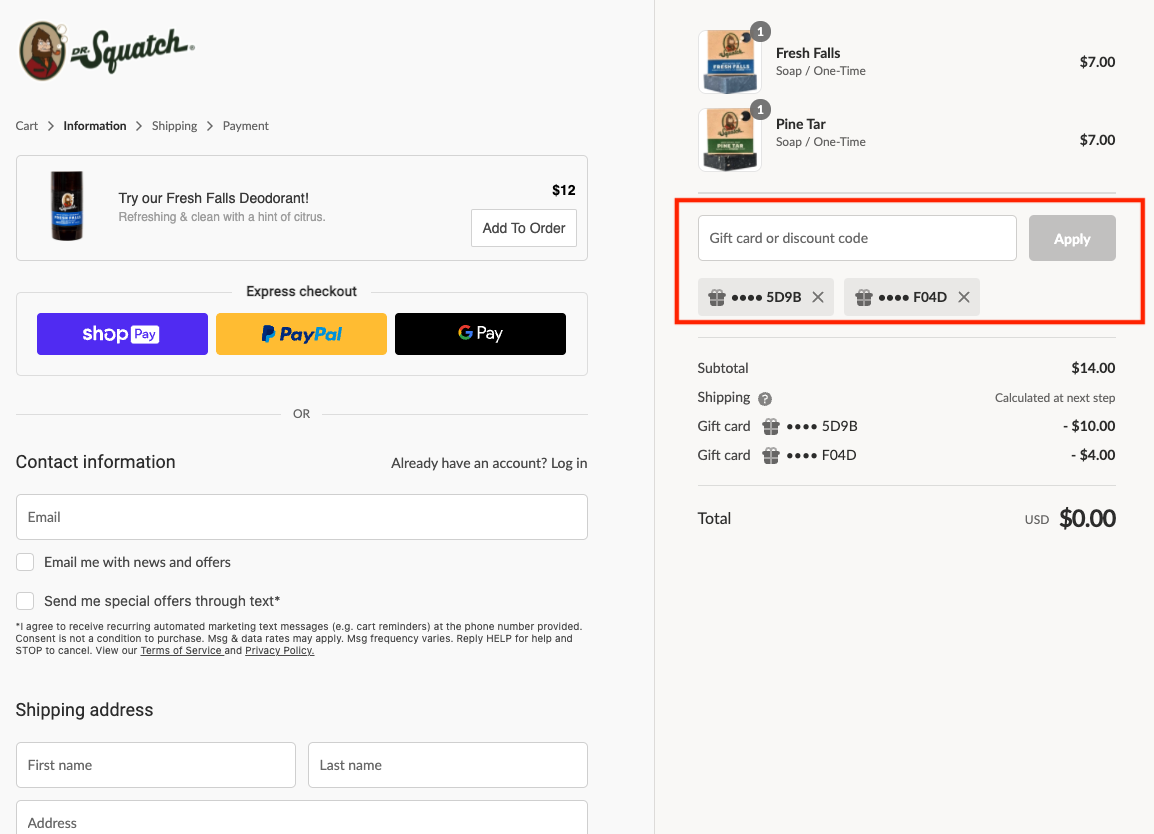This screenshot has width=1154, height=834.
Task: Go back to Cart breadcrumb
Action: (x=26, y=126)
